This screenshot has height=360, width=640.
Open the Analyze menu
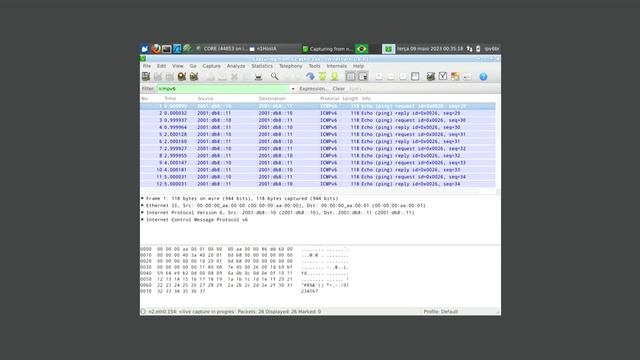(x=236, y=66)
